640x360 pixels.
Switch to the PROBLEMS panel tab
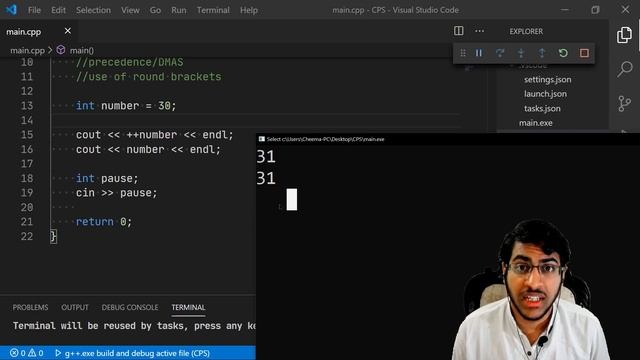coord(30,307)
